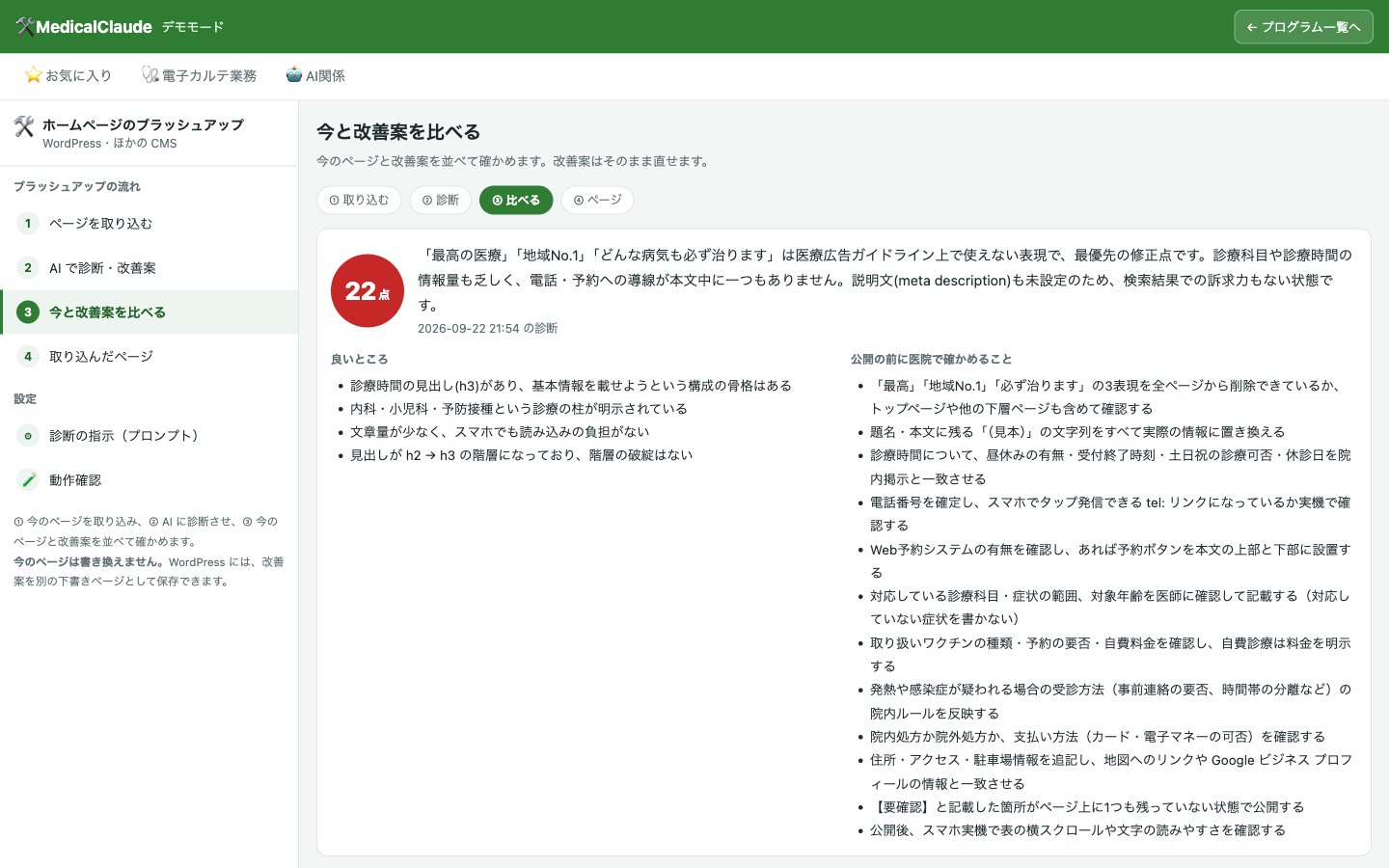Open AI で診断・改善案 in the sidebar
The height and width of the screenshot is (868, 1389).
coord(150,268)
